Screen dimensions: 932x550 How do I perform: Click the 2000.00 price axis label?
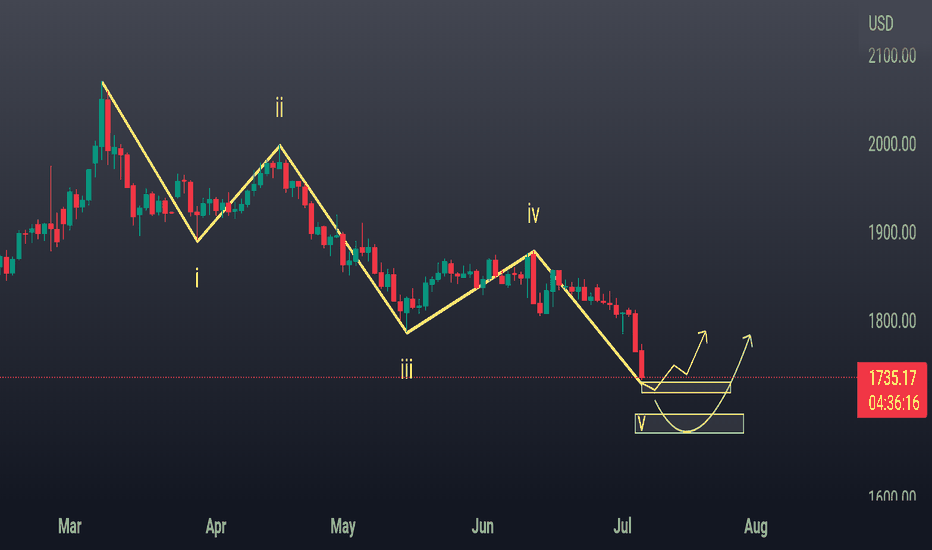[892, 144]
